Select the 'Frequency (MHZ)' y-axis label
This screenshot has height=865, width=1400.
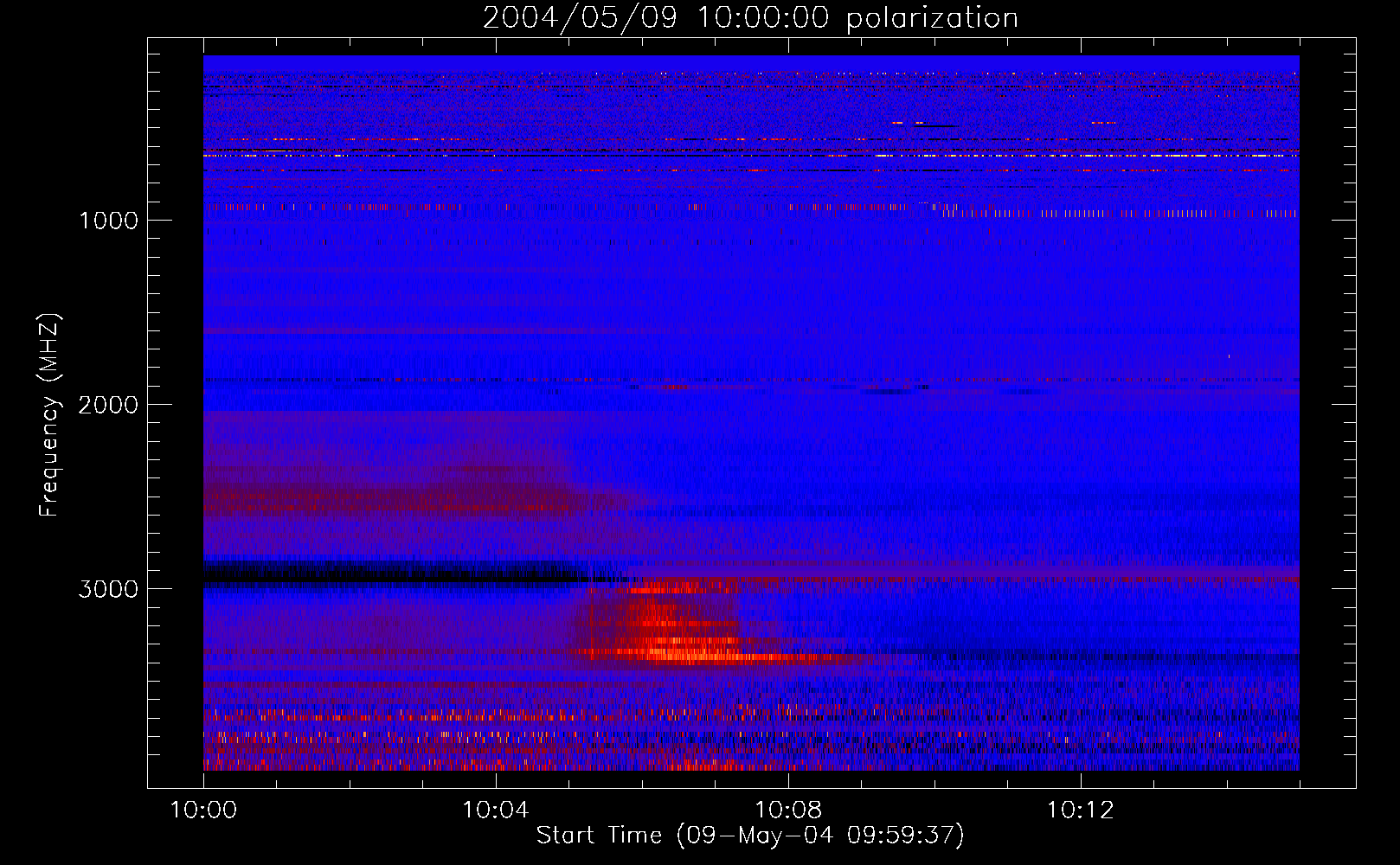50,414
